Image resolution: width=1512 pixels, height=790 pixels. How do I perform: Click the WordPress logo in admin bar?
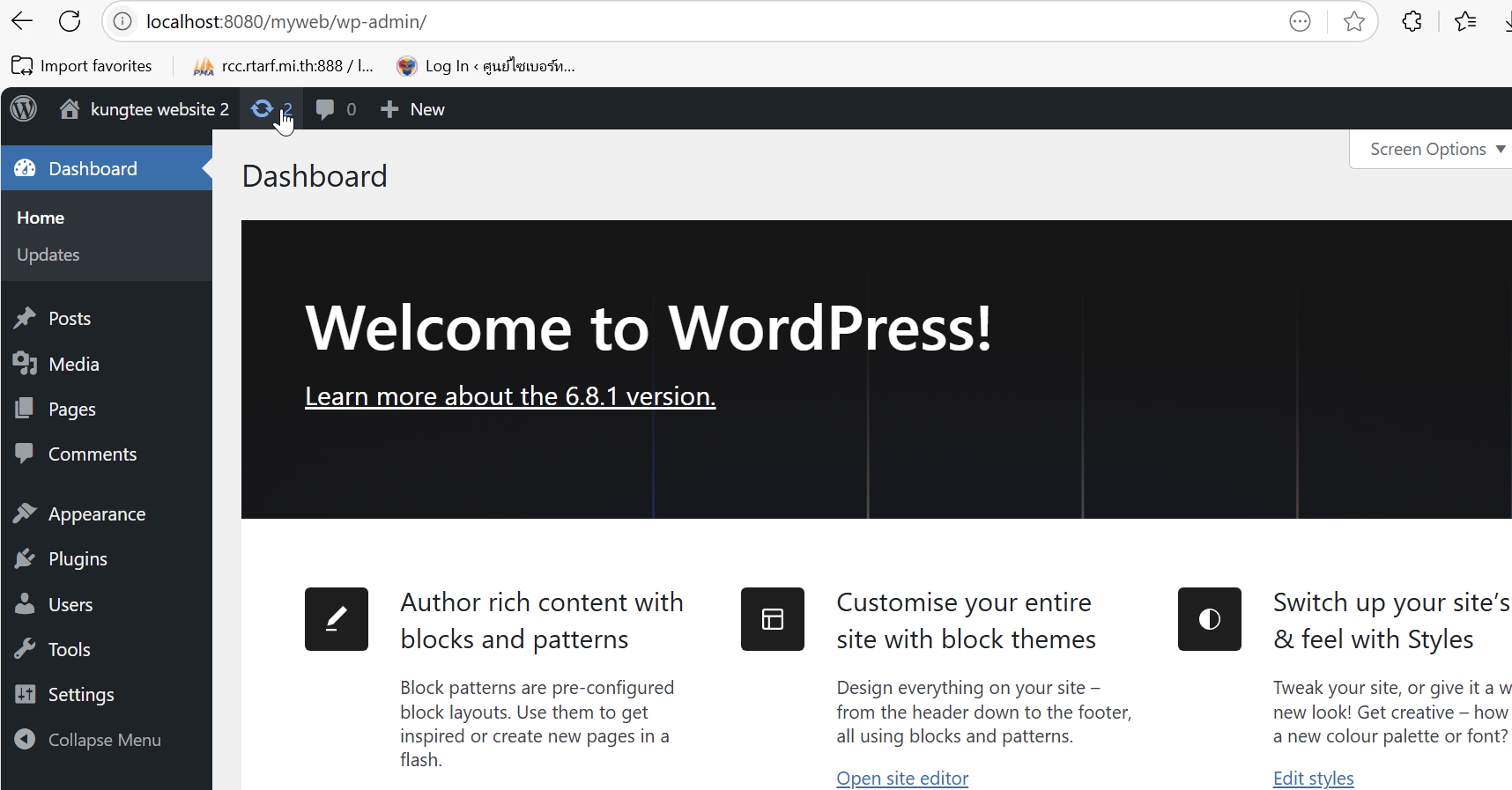(24, 109)
